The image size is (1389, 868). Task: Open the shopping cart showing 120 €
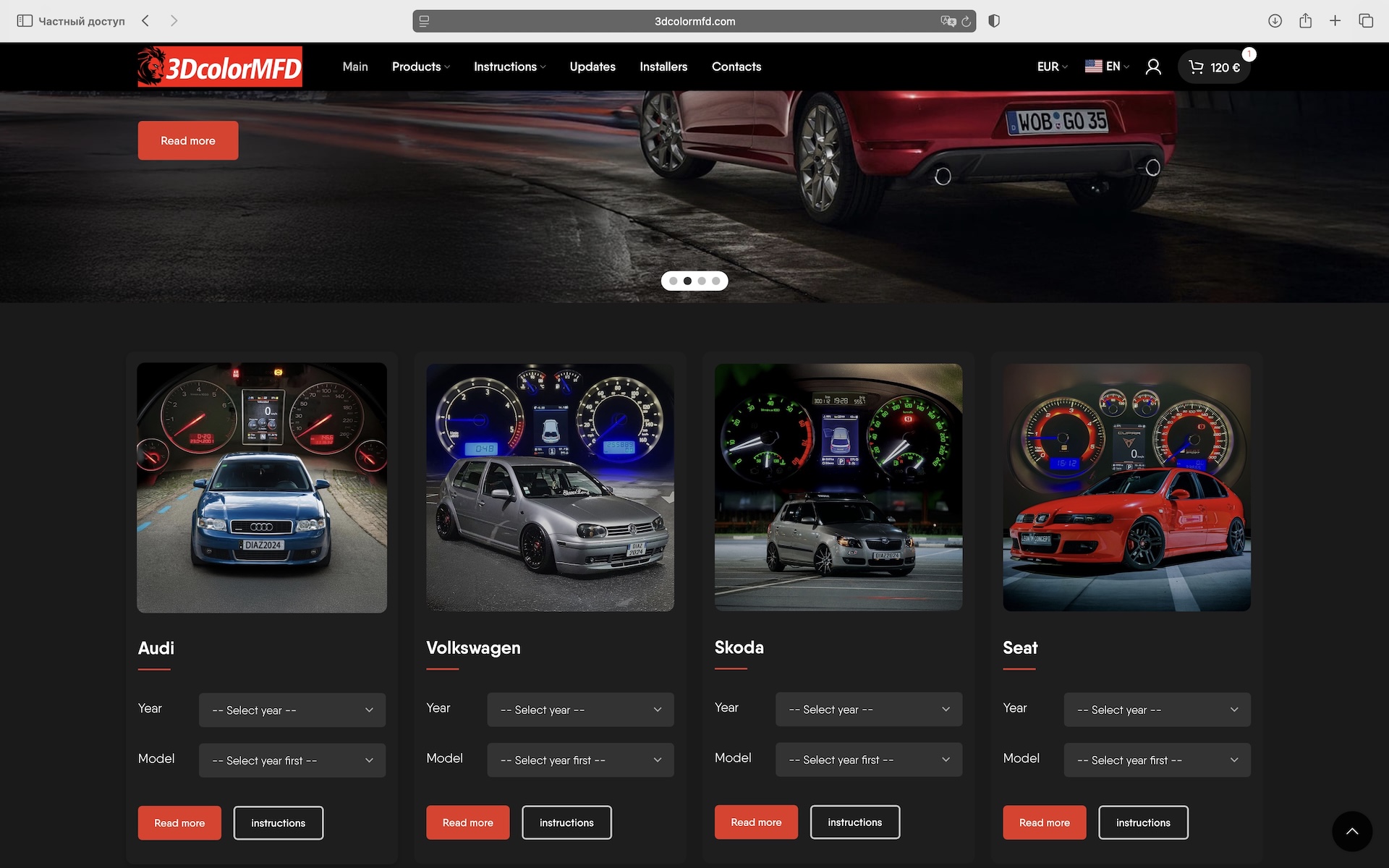tap(1215, 67)
